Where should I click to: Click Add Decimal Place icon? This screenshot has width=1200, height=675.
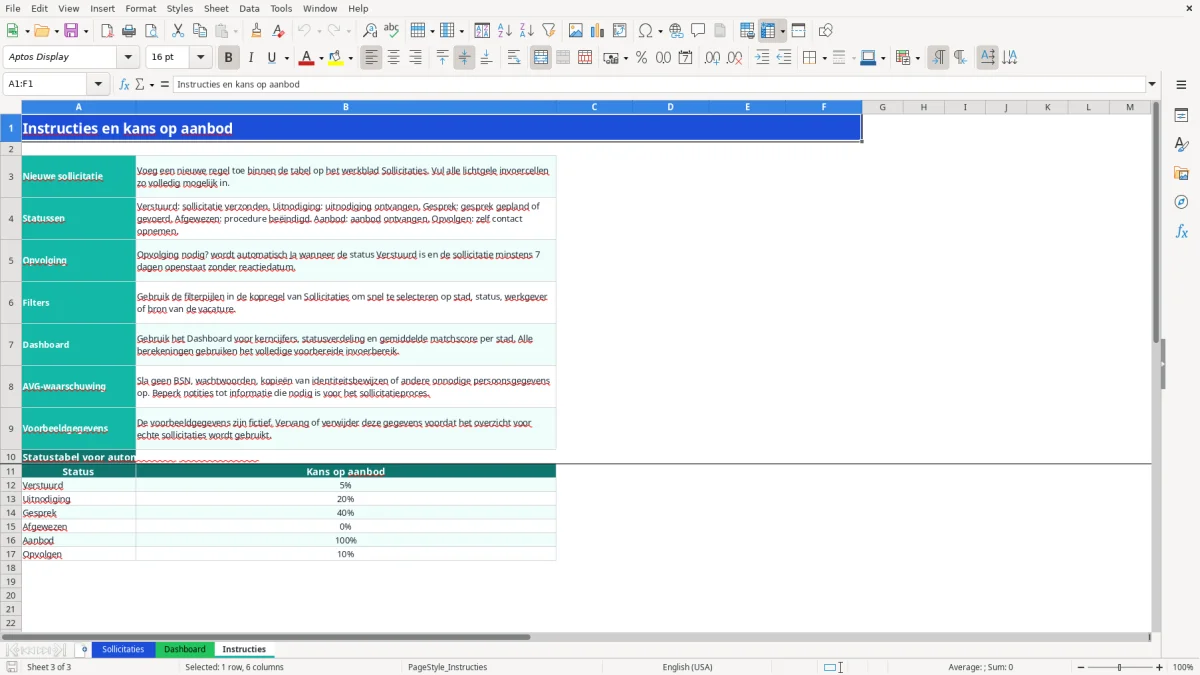click(x=713, y=58)
